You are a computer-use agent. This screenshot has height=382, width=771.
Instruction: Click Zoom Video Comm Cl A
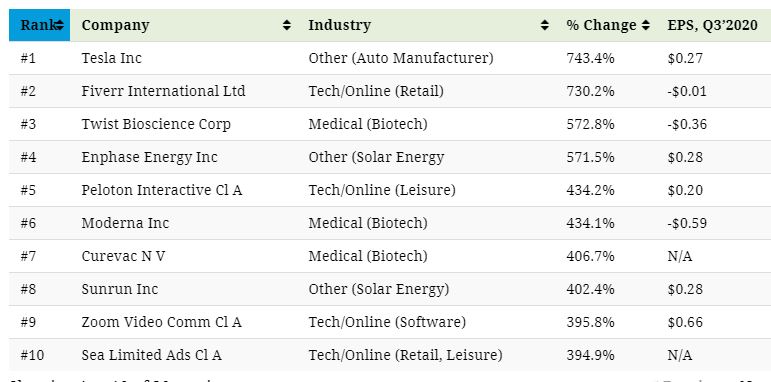tap(161, 322)
